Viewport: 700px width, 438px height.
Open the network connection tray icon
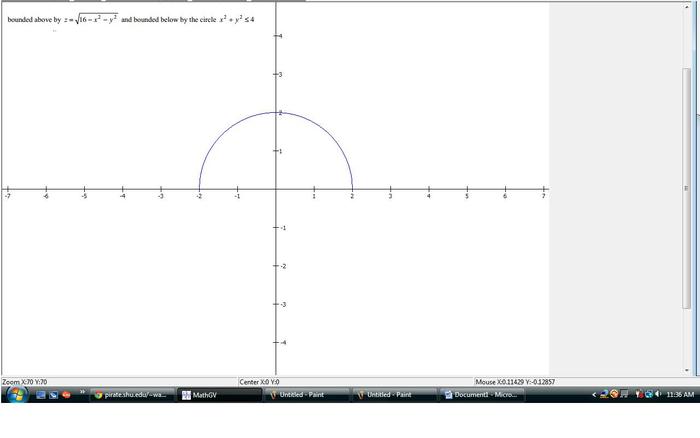[x=604, y=394]
